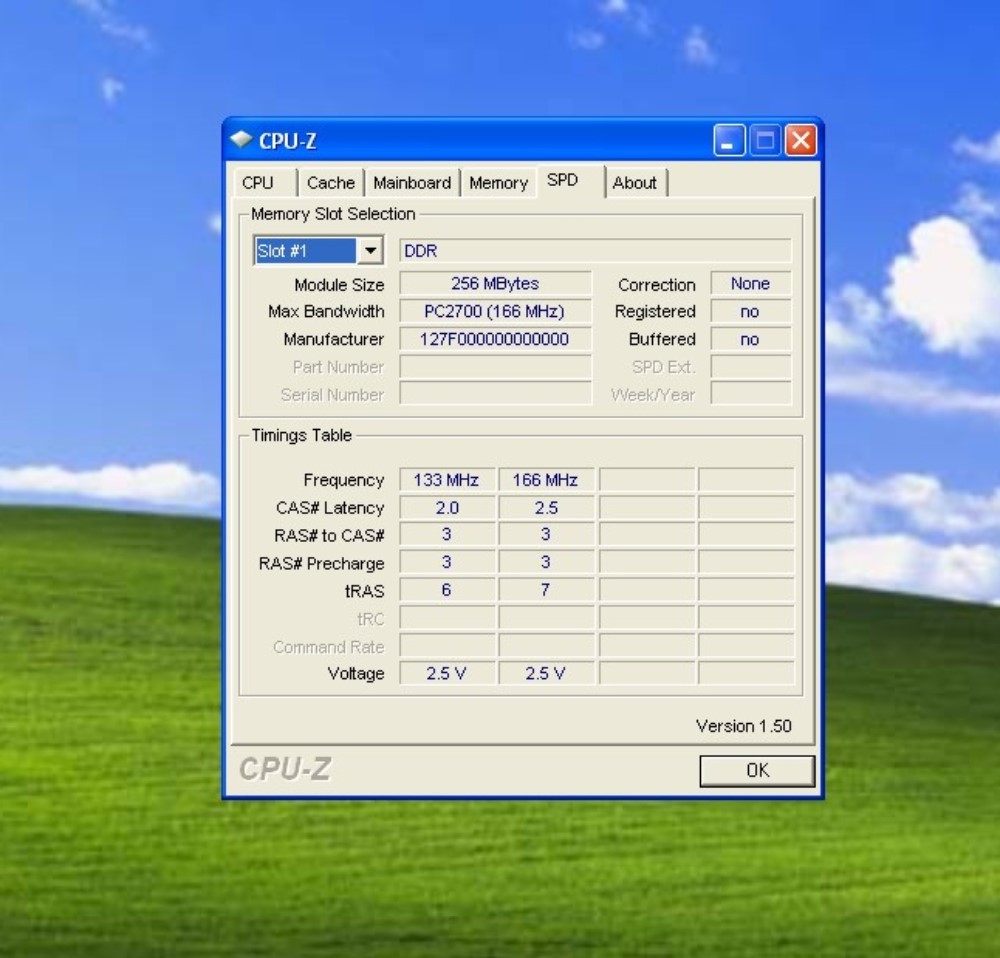Click the RAS# to CAS# label

pos(329,535)
